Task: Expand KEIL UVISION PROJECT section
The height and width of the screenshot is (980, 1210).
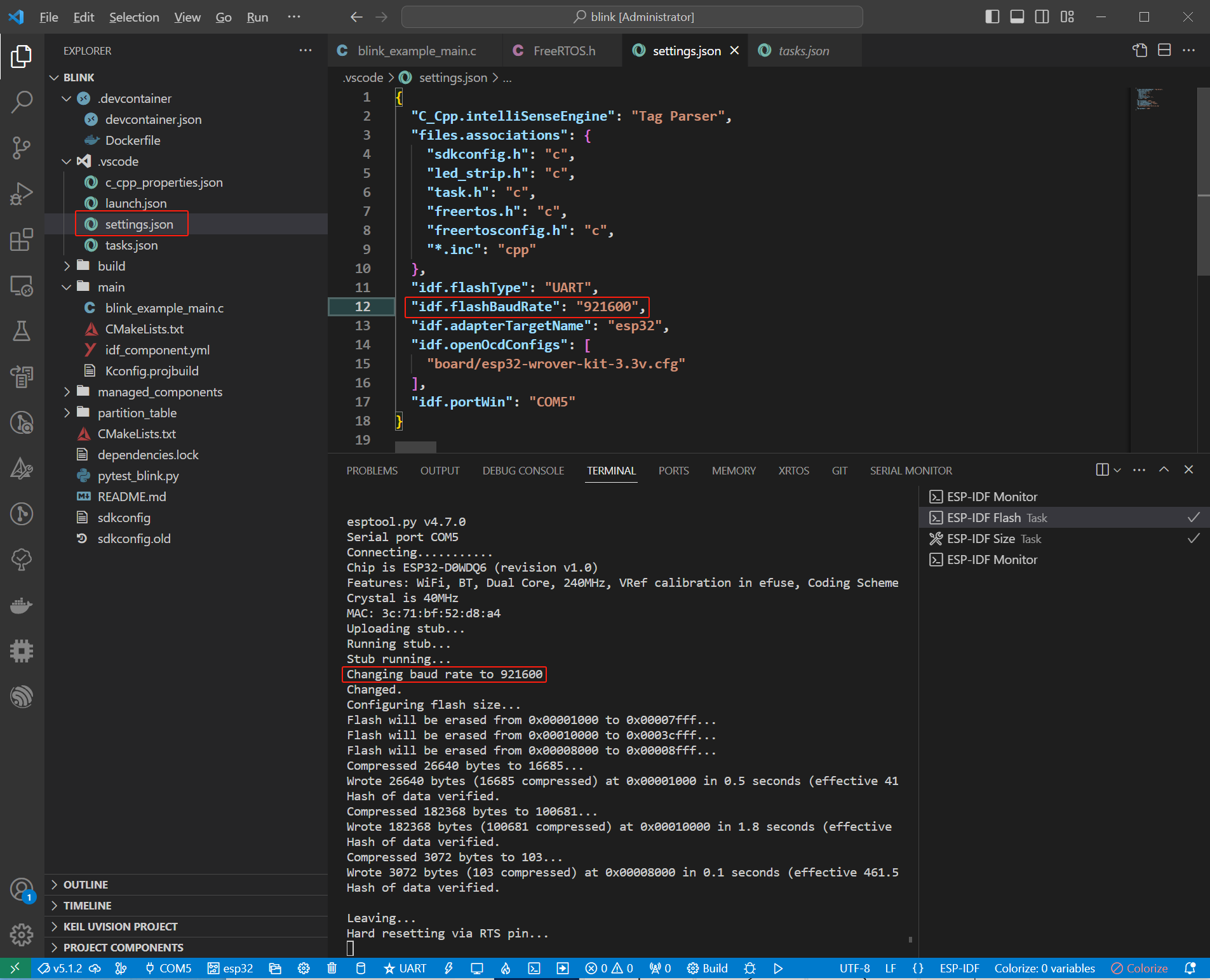Action: (x=186, y=927)
